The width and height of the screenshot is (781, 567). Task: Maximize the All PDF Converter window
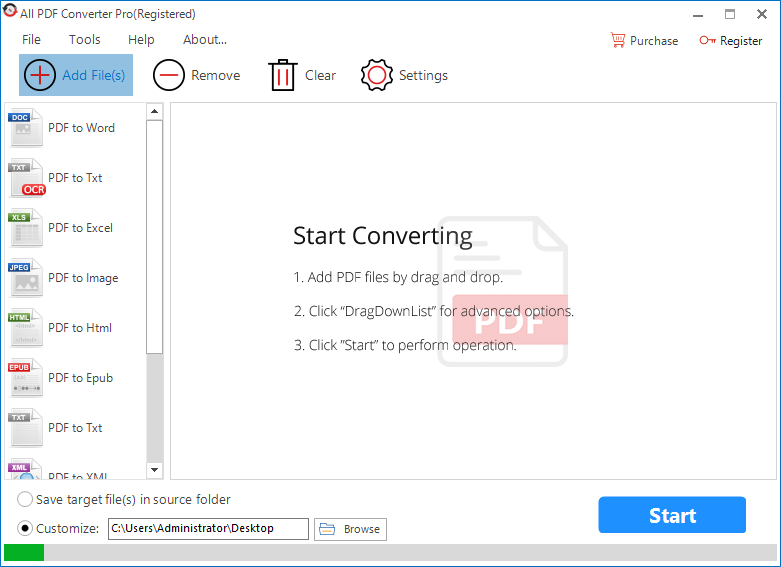click(x=730, y=14)
